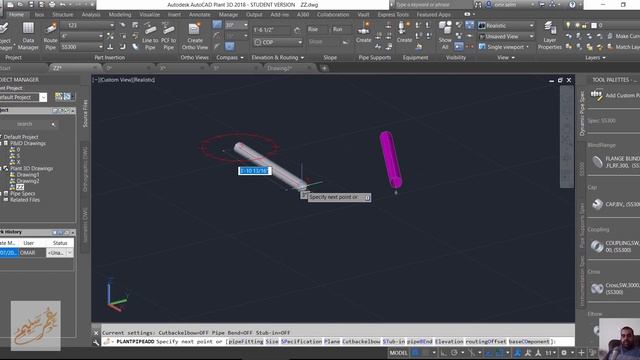Viewport: 640px width, 360px height.
Task: Open the Default Project dropdown
Action: pos(43,97)
